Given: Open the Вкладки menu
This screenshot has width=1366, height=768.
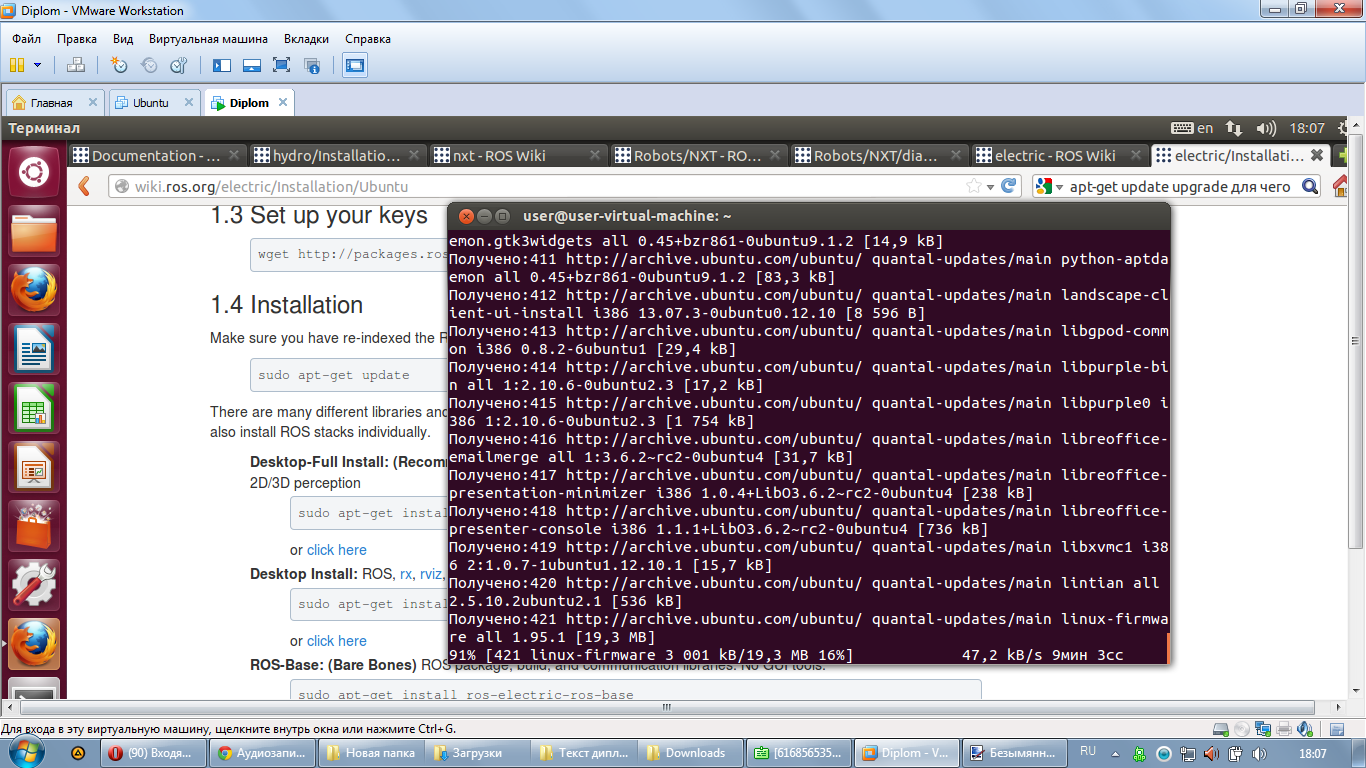Looking at the screenshot, I should [x=306, y=39].
